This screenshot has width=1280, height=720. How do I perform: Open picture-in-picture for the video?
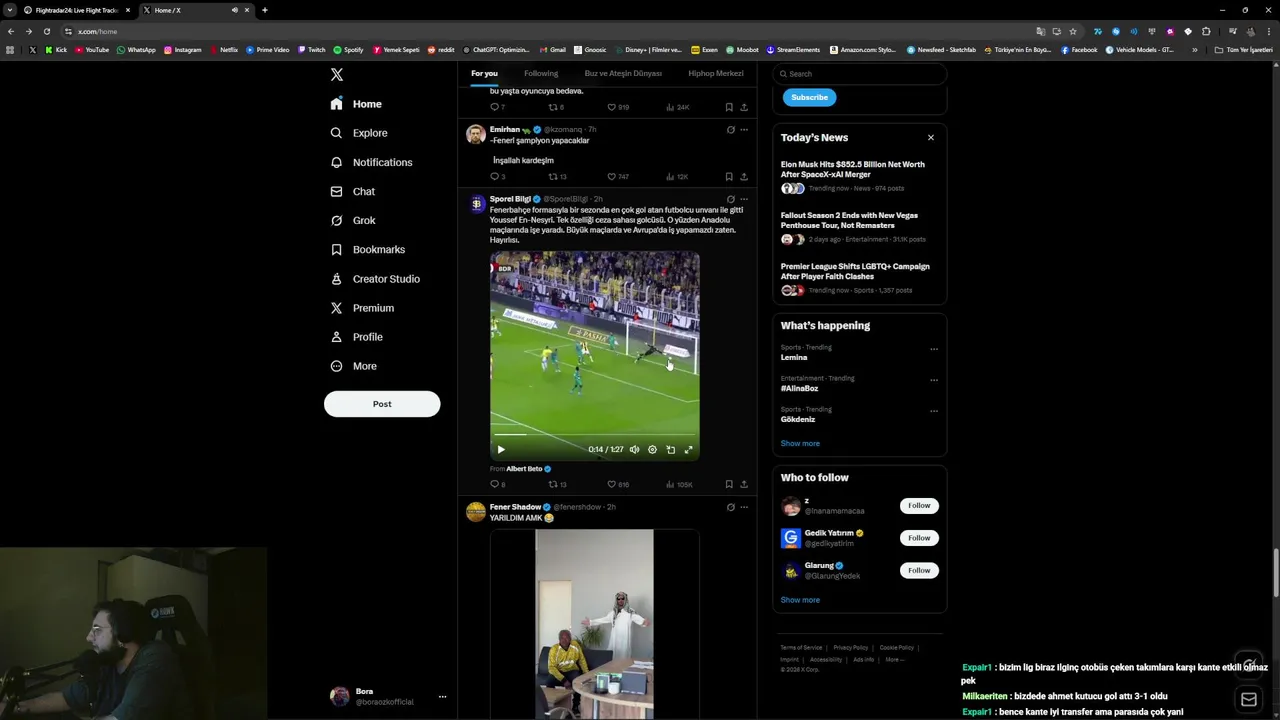pos(670,450)
